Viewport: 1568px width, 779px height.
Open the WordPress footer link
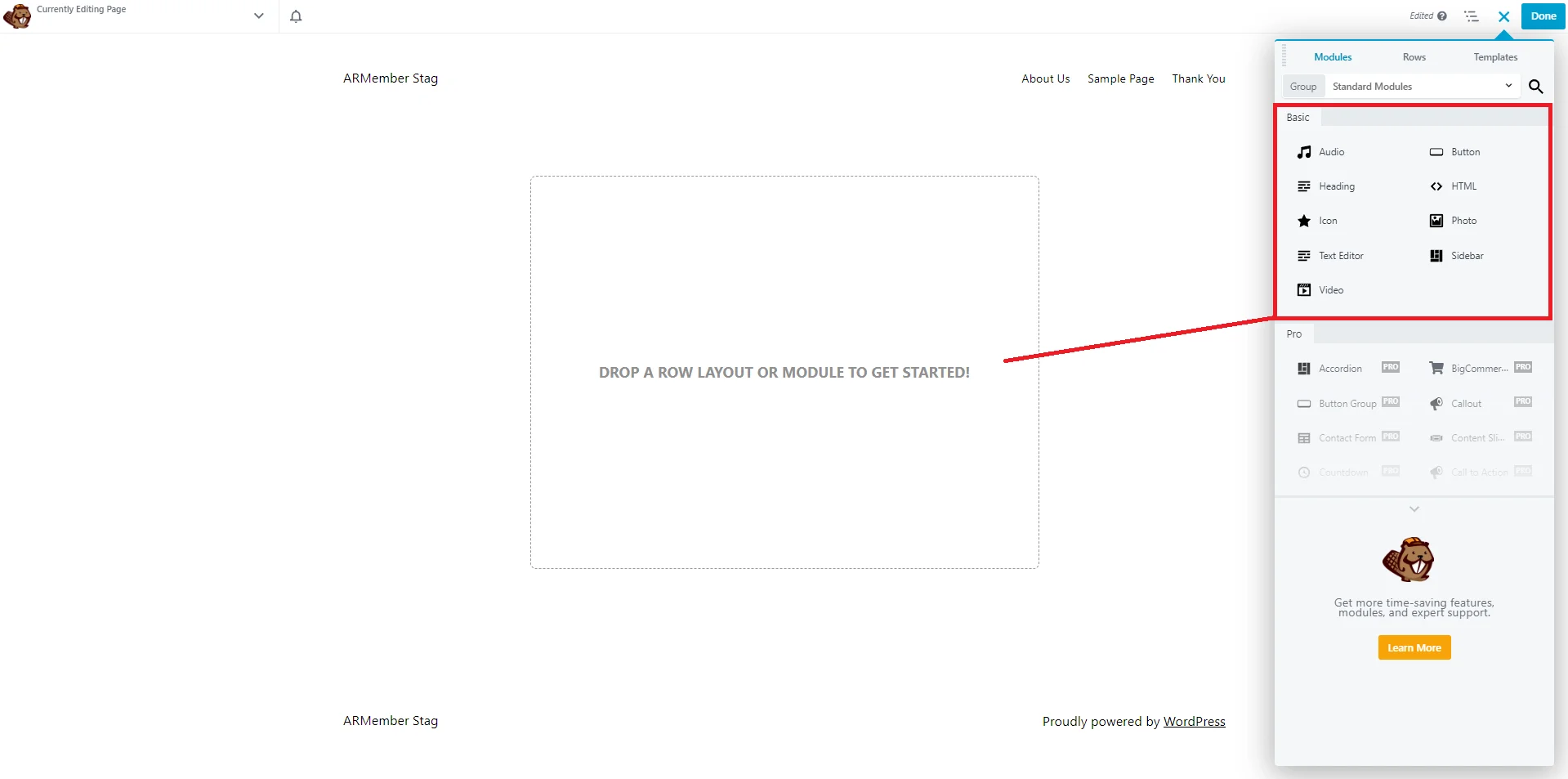click(1194, 722)
